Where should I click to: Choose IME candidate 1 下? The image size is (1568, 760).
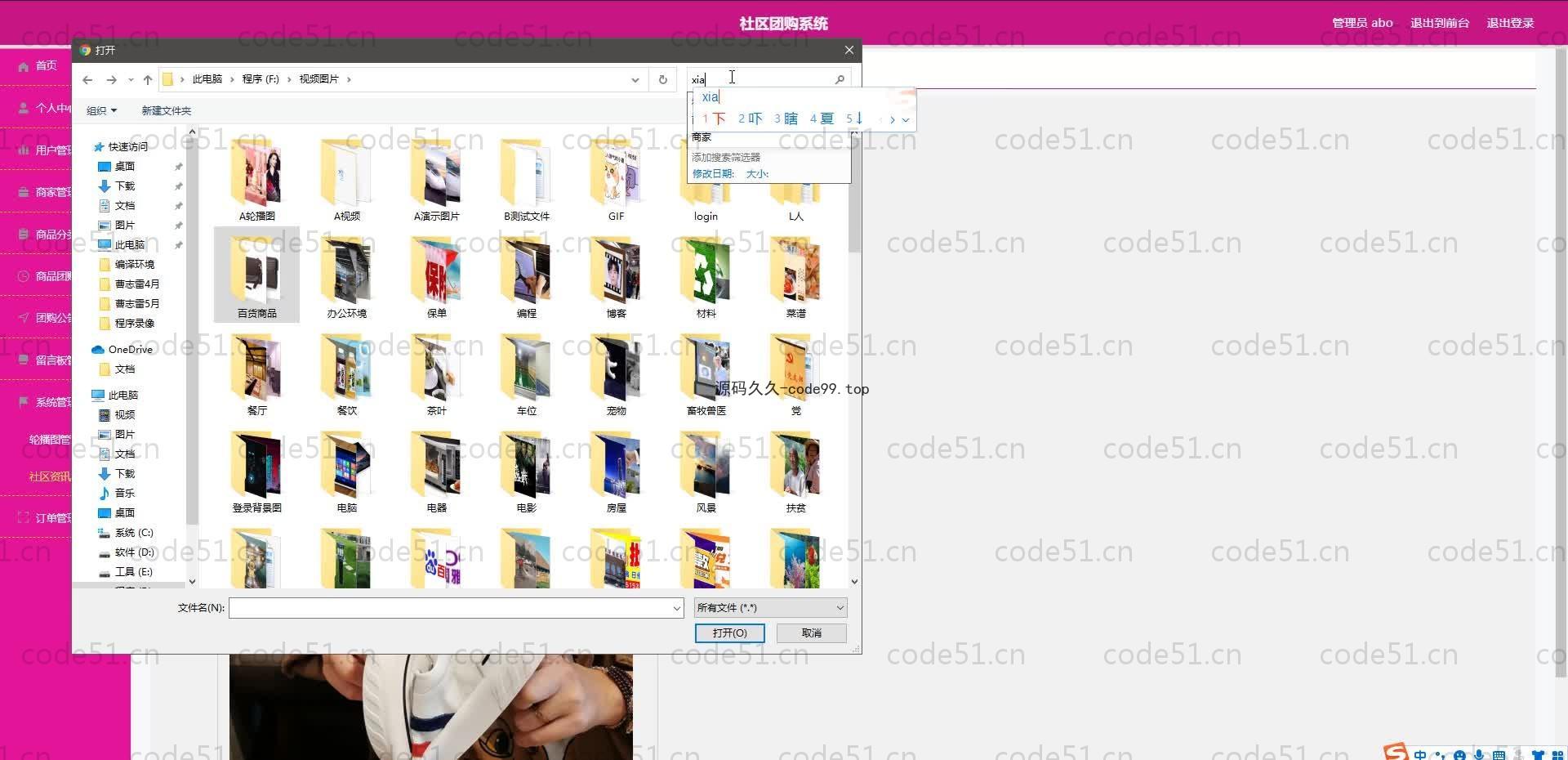click(715, 119)
